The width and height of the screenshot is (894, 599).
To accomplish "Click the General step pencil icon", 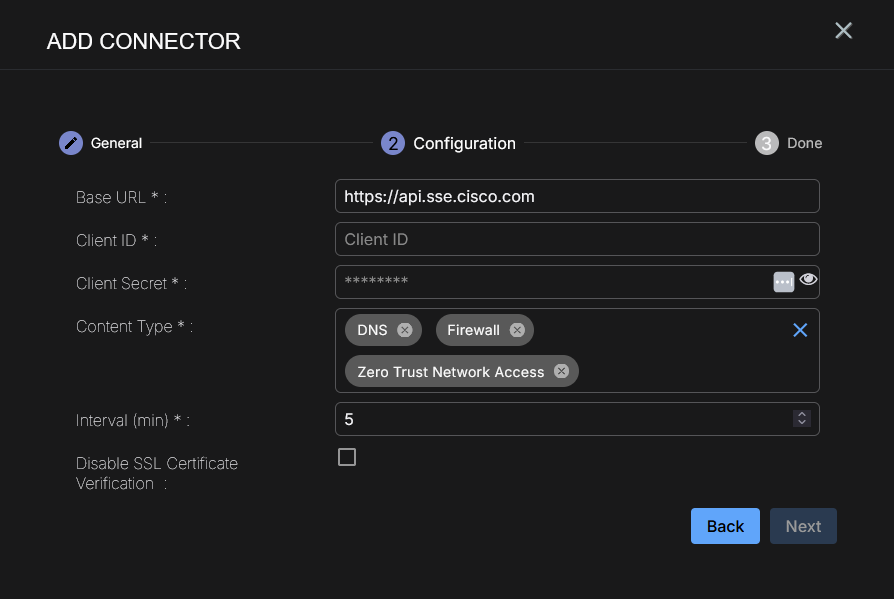I will click(x=70, y=143).
